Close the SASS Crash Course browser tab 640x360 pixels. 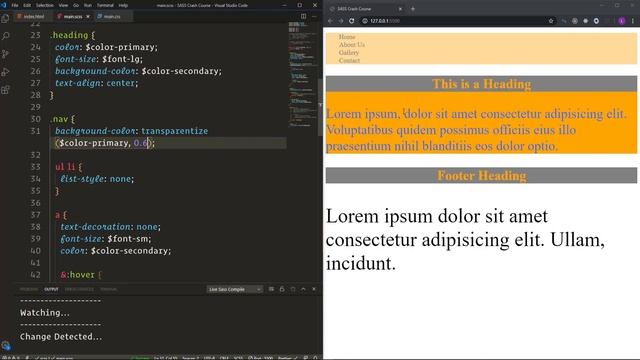tap(400, 9)
